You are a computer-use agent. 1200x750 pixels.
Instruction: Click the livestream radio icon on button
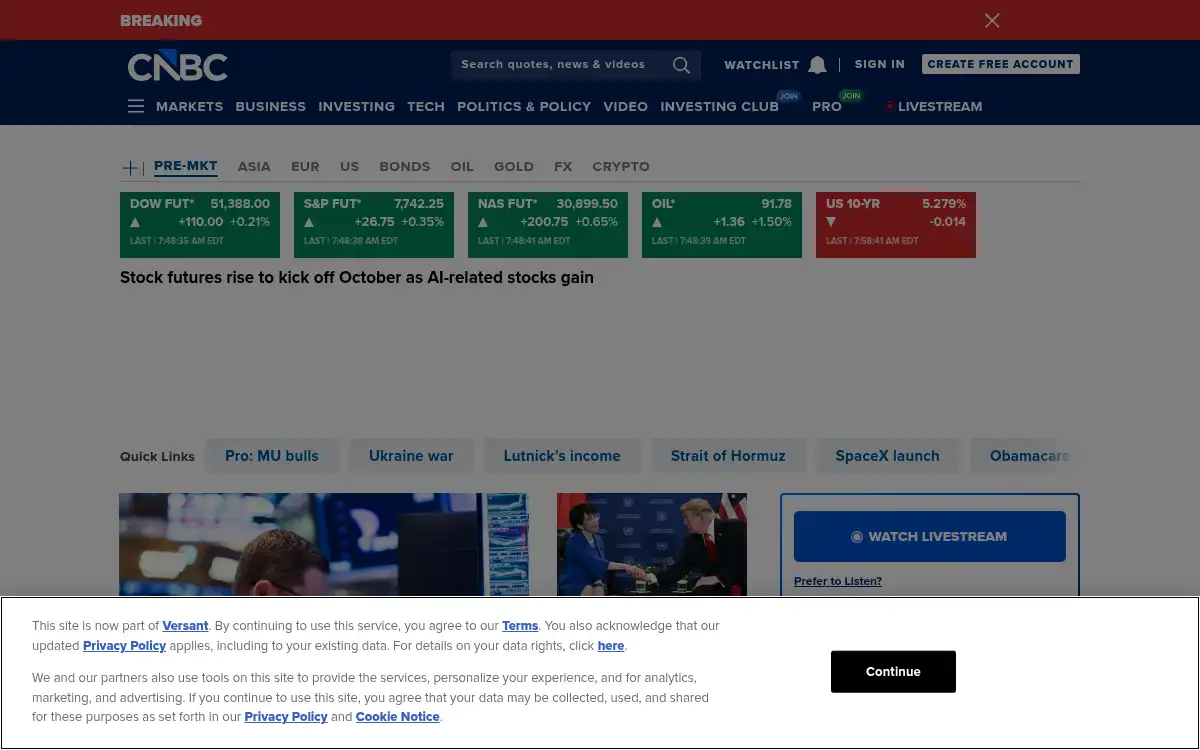coord(856,537)
